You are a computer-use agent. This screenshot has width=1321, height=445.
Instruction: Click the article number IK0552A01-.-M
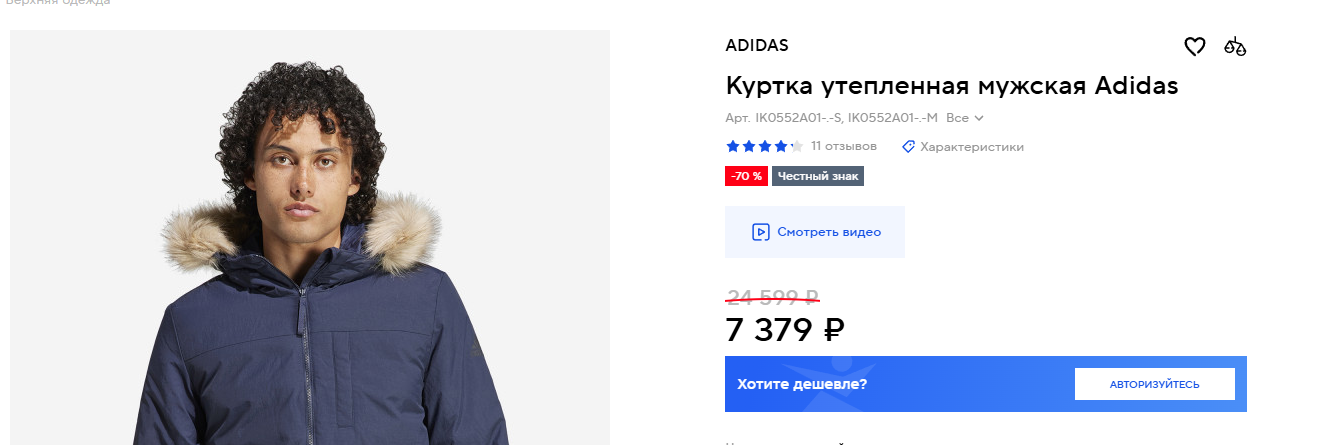point(893,118)
